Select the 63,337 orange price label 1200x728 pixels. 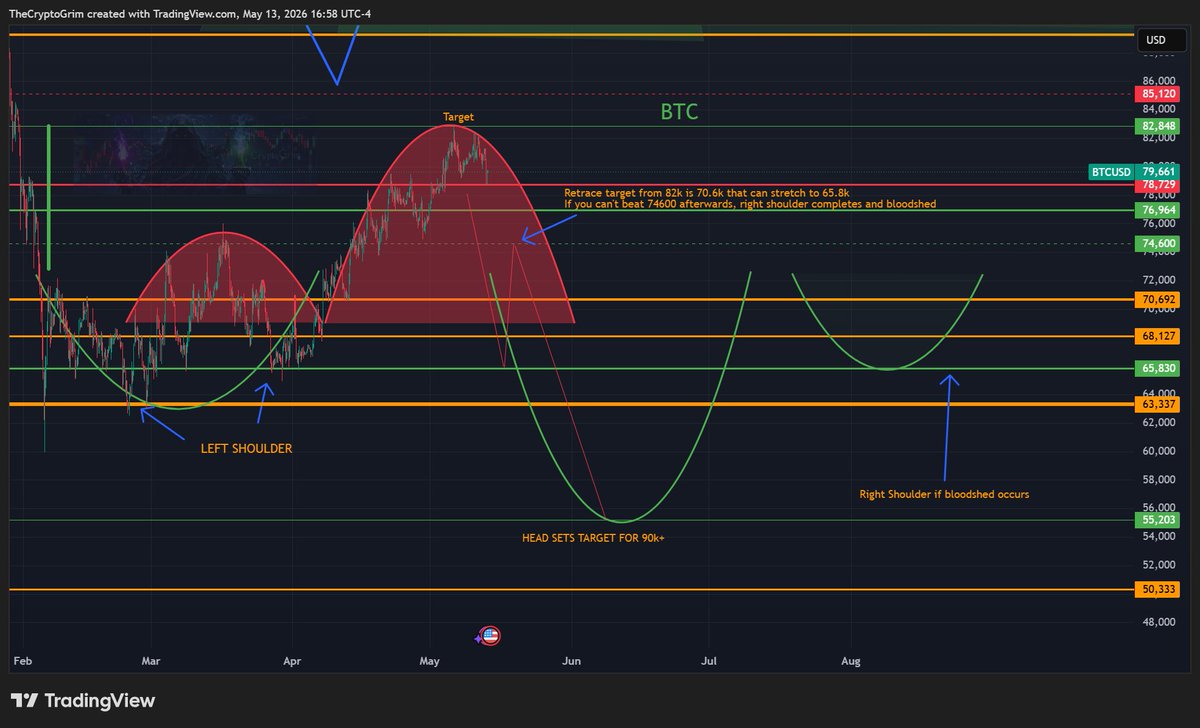point(1156,404)
